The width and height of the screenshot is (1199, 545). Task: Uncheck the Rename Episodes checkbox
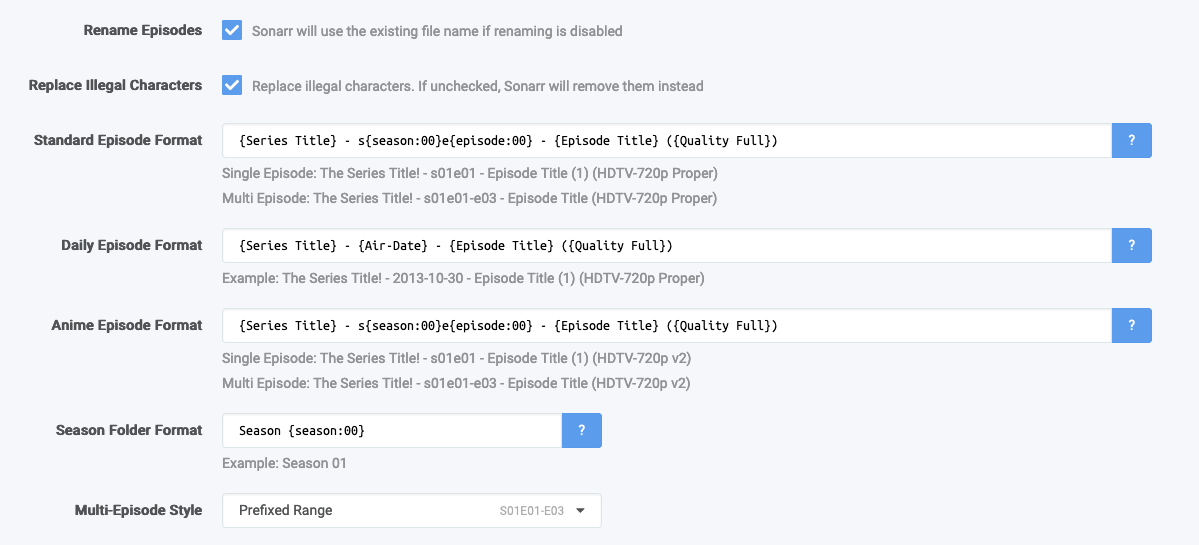click(x=232, y=31)
